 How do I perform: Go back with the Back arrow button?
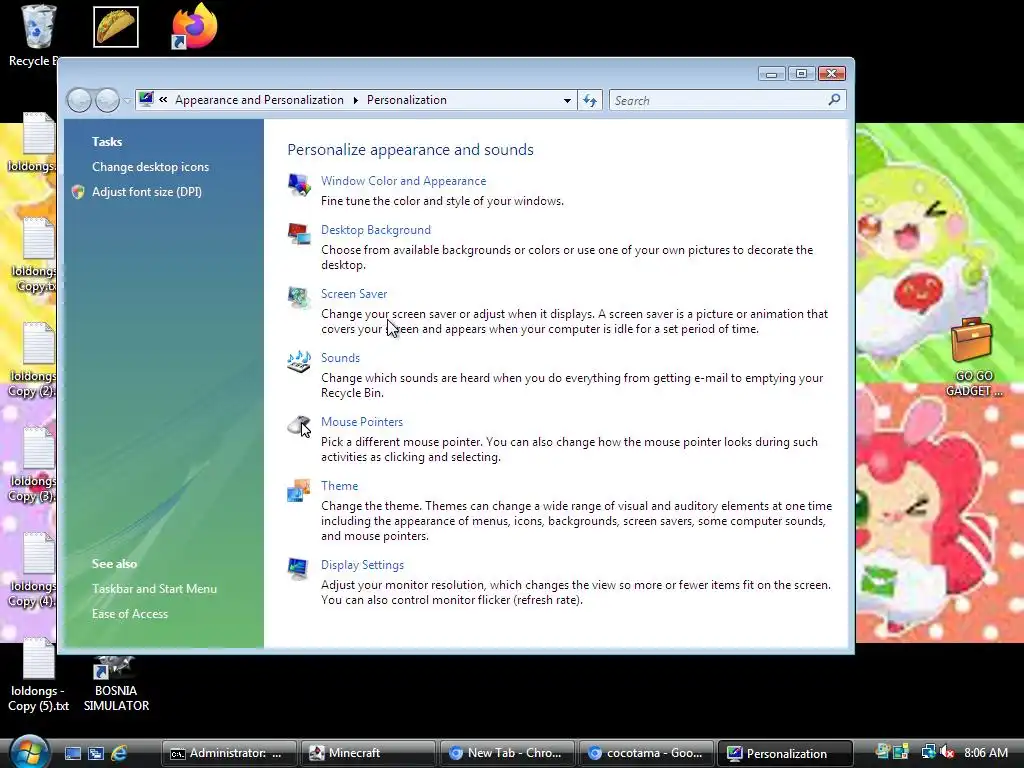(79, 101)
